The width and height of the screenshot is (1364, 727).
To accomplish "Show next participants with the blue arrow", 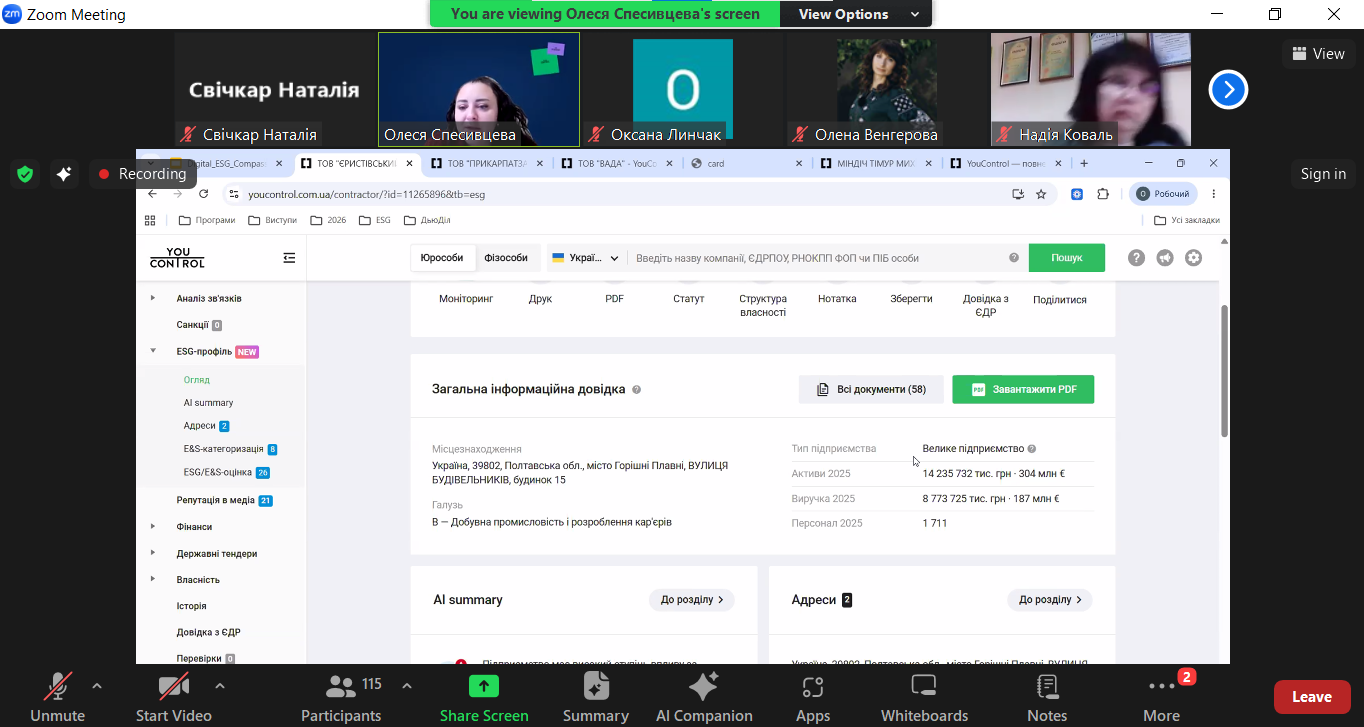I will [x=1228, y=90].
